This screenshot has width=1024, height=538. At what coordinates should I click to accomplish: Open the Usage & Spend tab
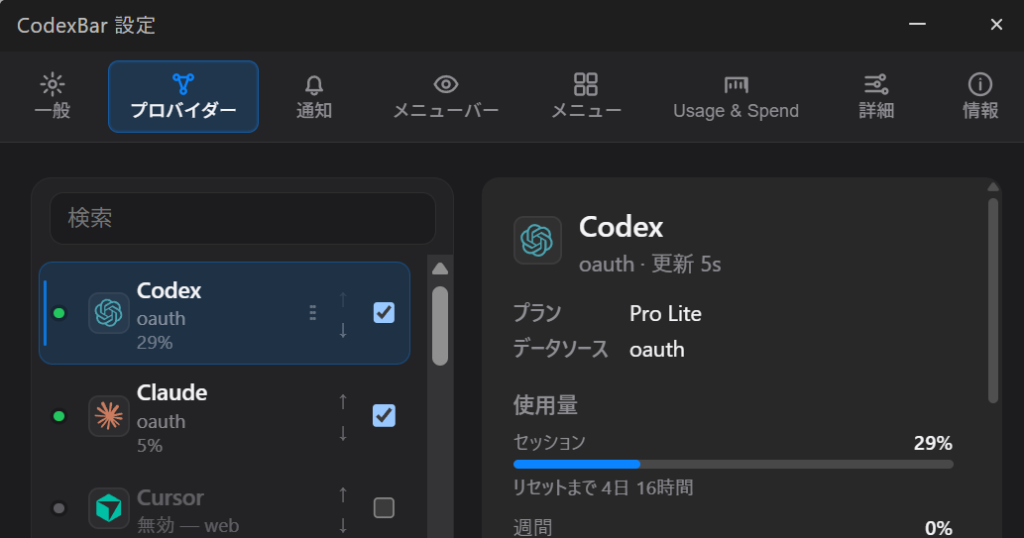click(x=736, y=97)
